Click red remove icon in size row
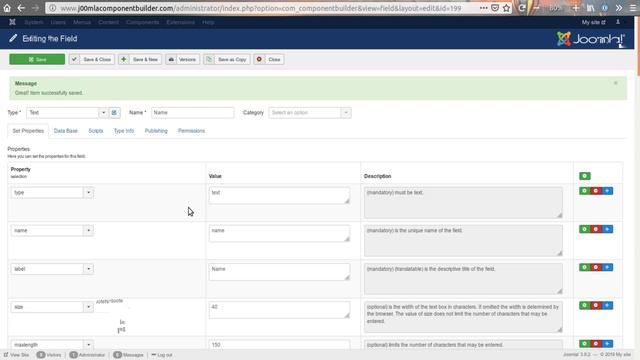Screen dimensions: 640x360 (596, 306)
